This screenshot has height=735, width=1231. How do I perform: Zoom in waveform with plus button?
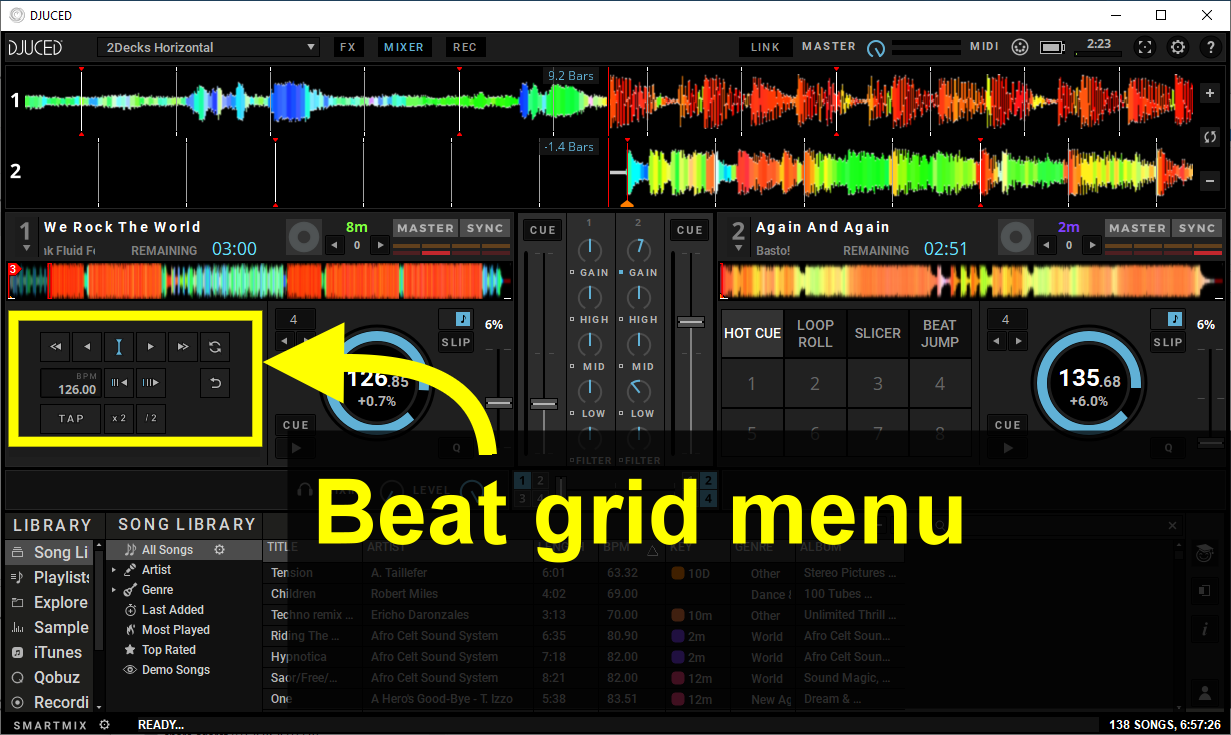coord(1210,92)
